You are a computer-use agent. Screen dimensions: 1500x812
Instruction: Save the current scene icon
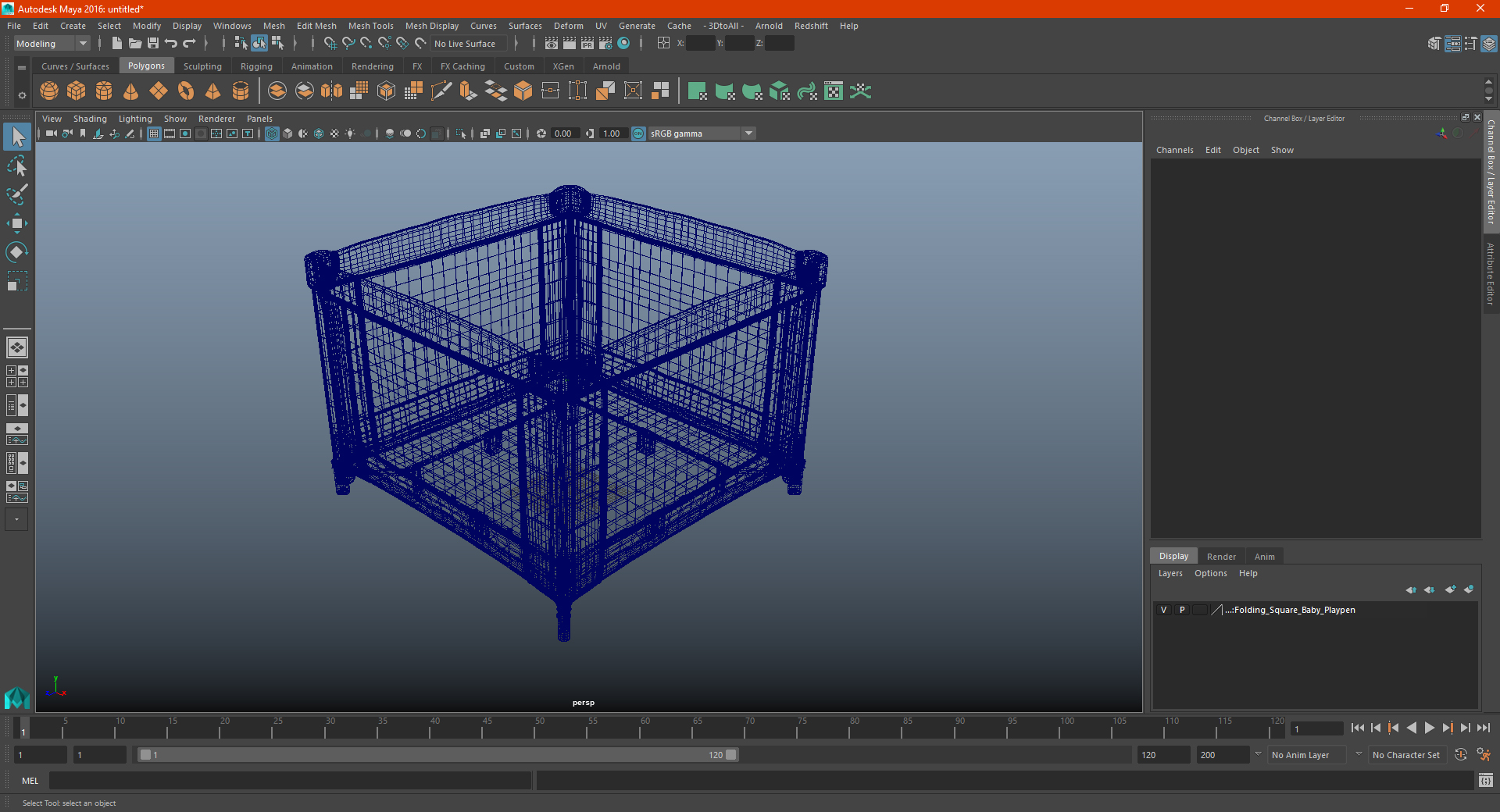point(153,43)
